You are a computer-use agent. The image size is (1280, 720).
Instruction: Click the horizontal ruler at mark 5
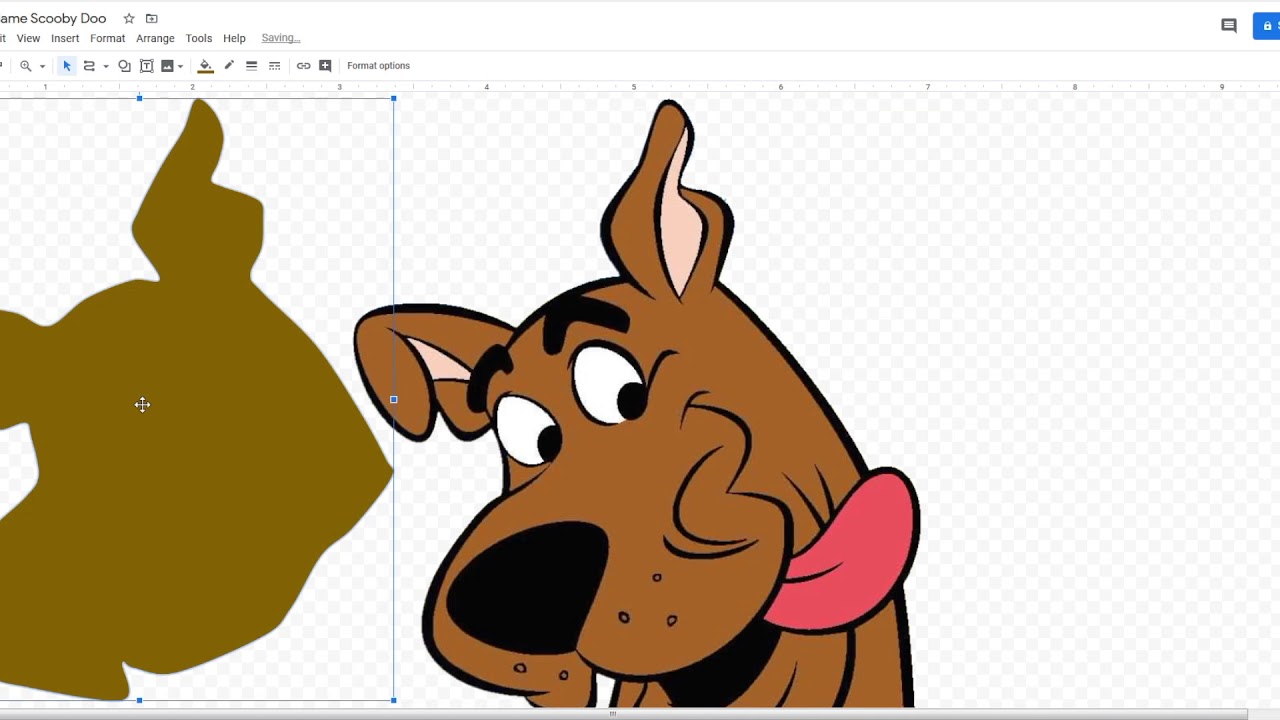click(633, 87)
